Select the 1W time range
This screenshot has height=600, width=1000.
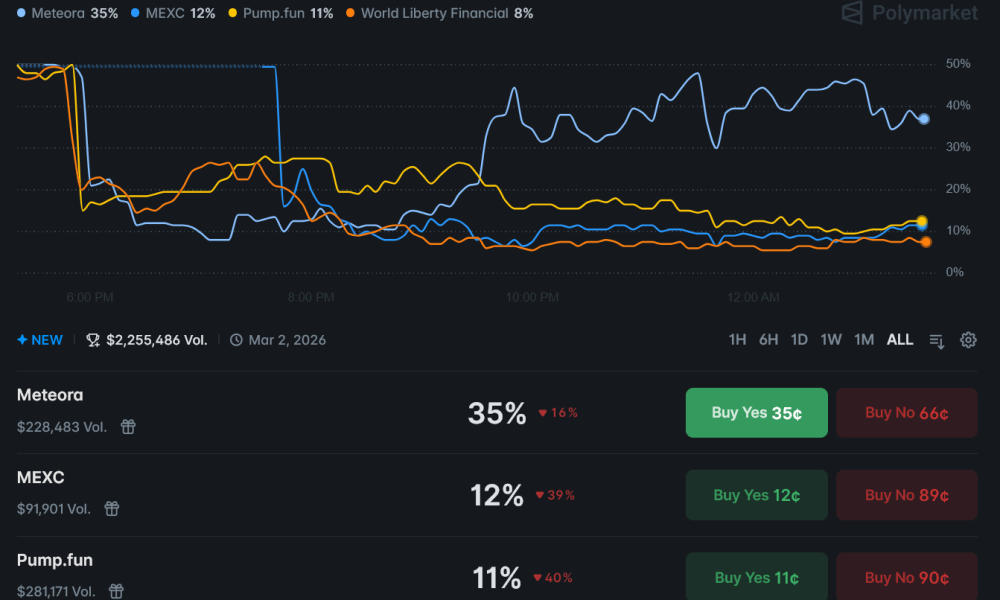831,340
